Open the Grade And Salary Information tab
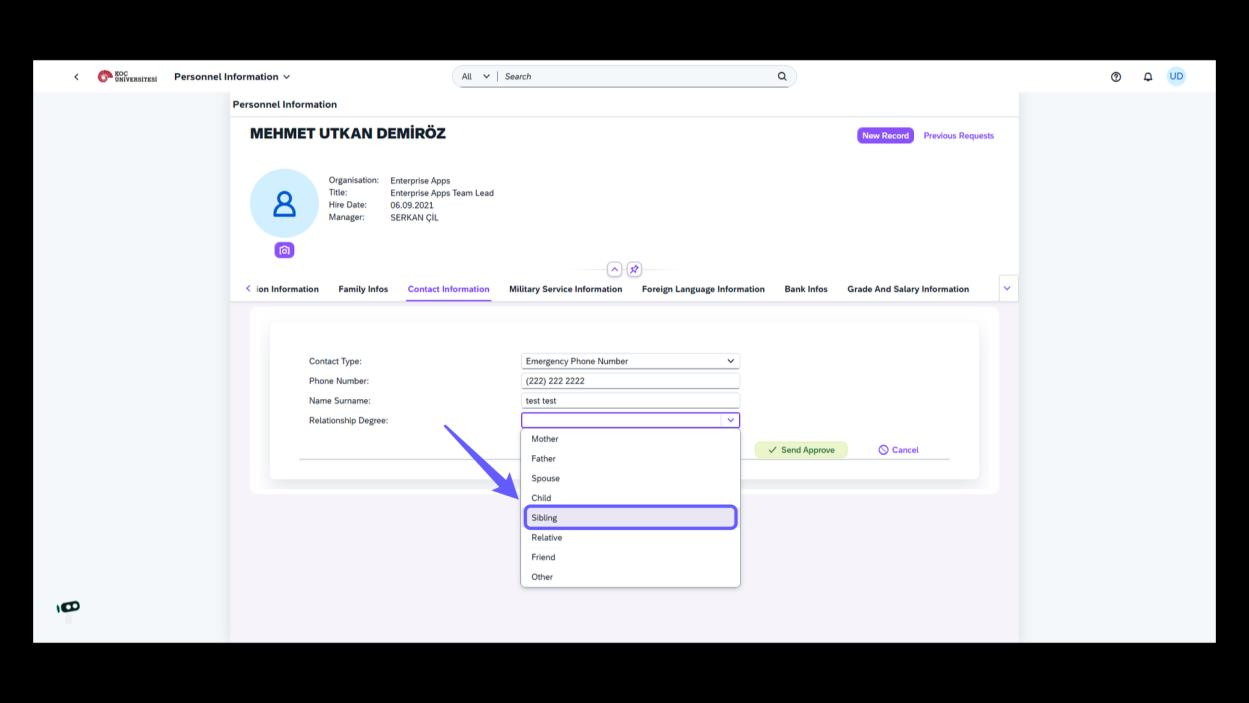The image size is (1249, 703). coord(908,289)
